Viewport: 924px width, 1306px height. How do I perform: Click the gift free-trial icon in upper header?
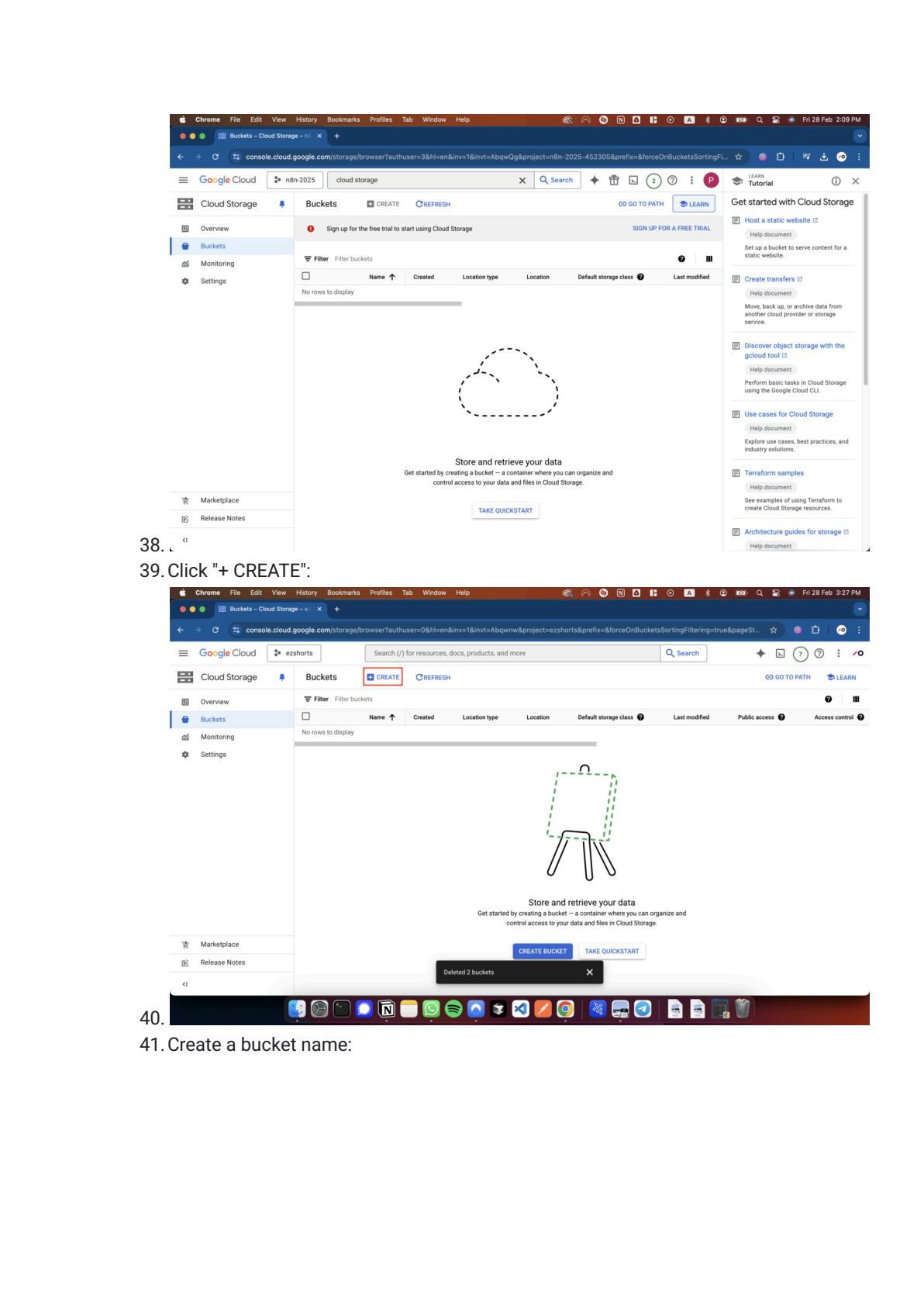pos(614,180)
